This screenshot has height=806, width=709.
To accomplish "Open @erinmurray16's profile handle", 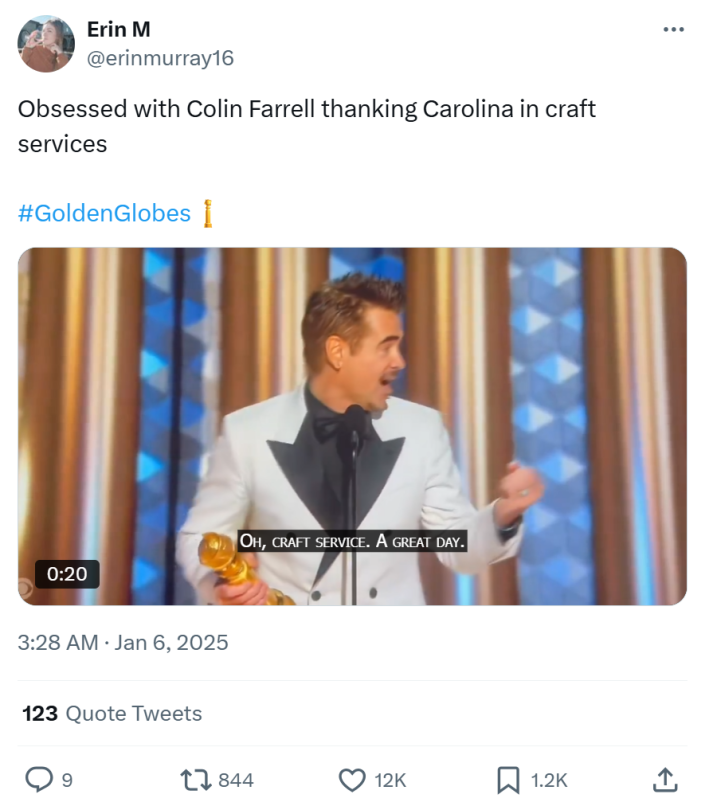I will 161,58.
